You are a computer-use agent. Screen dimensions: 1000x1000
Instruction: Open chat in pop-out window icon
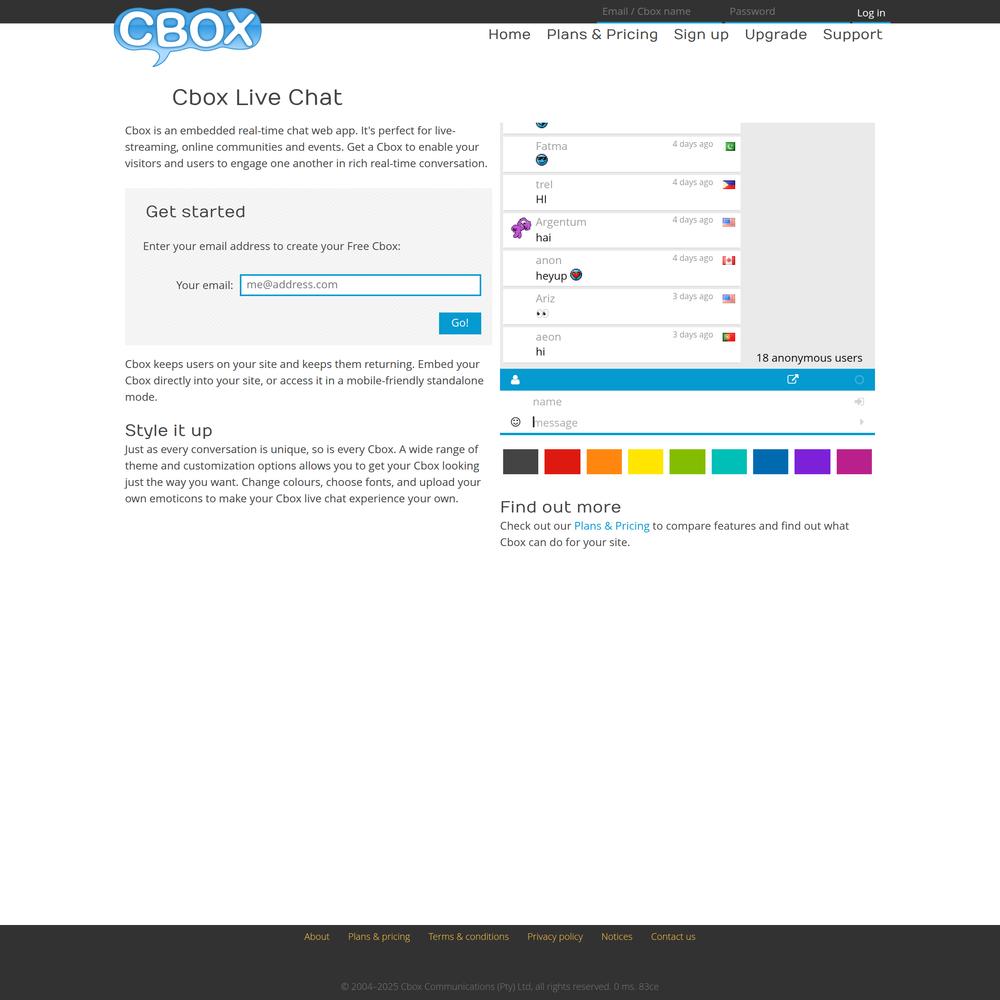[x=793, y=380]
